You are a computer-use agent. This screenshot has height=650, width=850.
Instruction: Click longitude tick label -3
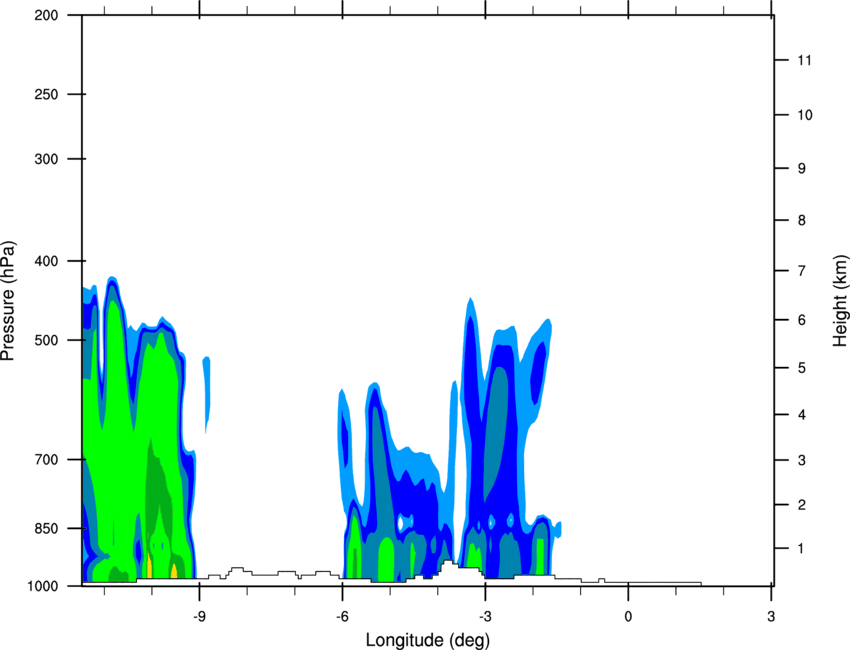[485, 617]
